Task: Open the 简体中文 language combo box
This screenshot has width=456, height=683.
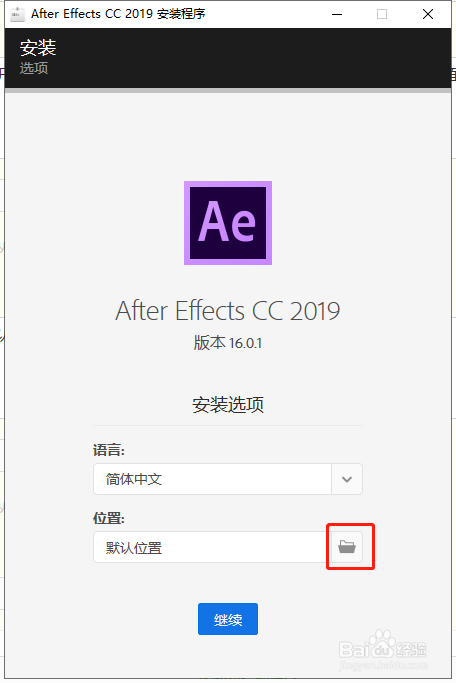Action: tap(228, 479)
